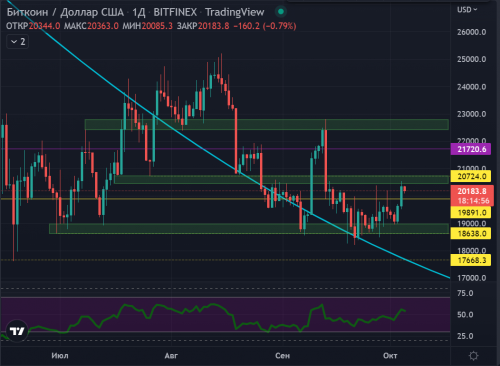Click the green market status dot

[281, 12]
